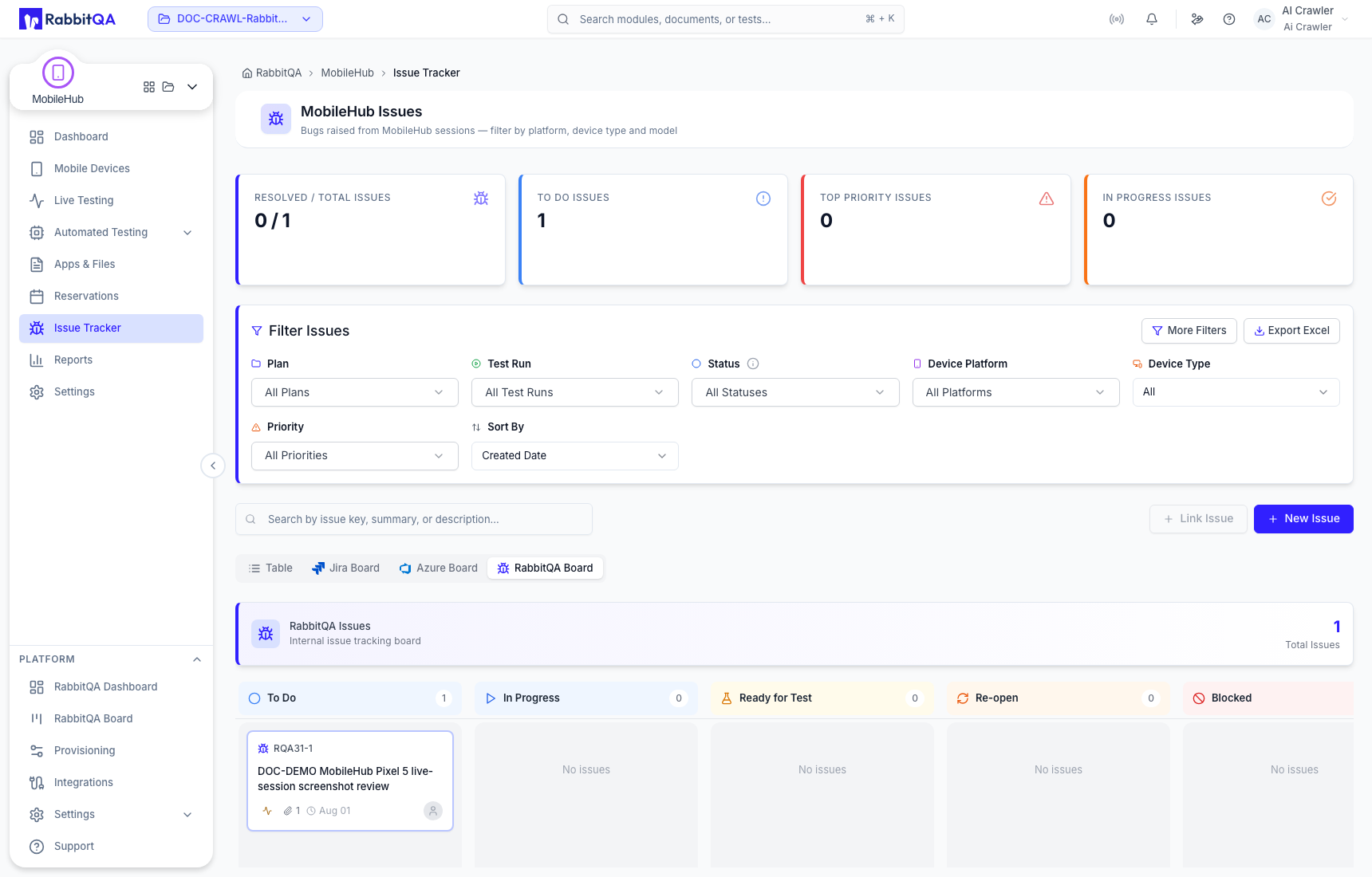Click the MobileHub breadcrumb link
Viewport: 1372px width, 877px height.
pyautogui.click(x=347, y=73)
